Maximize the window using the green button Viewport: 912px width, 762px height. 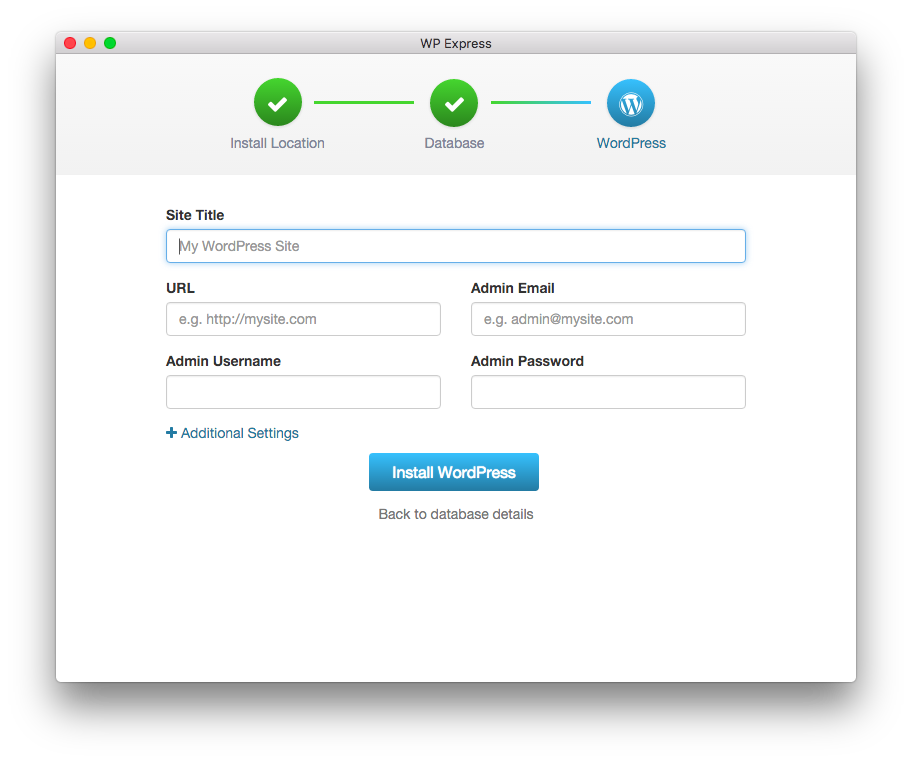(110, 43)
